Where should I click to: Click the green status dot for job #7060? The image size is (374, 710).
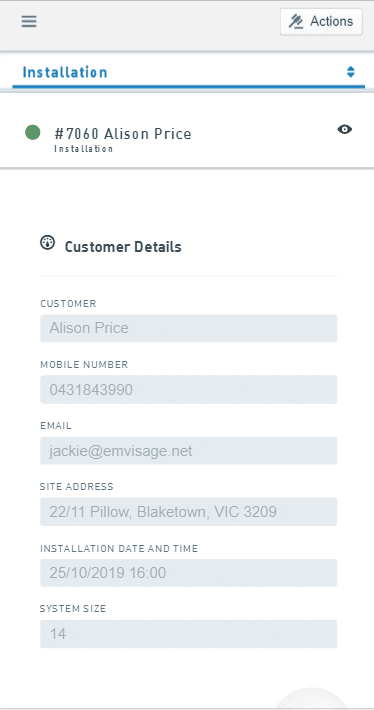click(33, 133)
